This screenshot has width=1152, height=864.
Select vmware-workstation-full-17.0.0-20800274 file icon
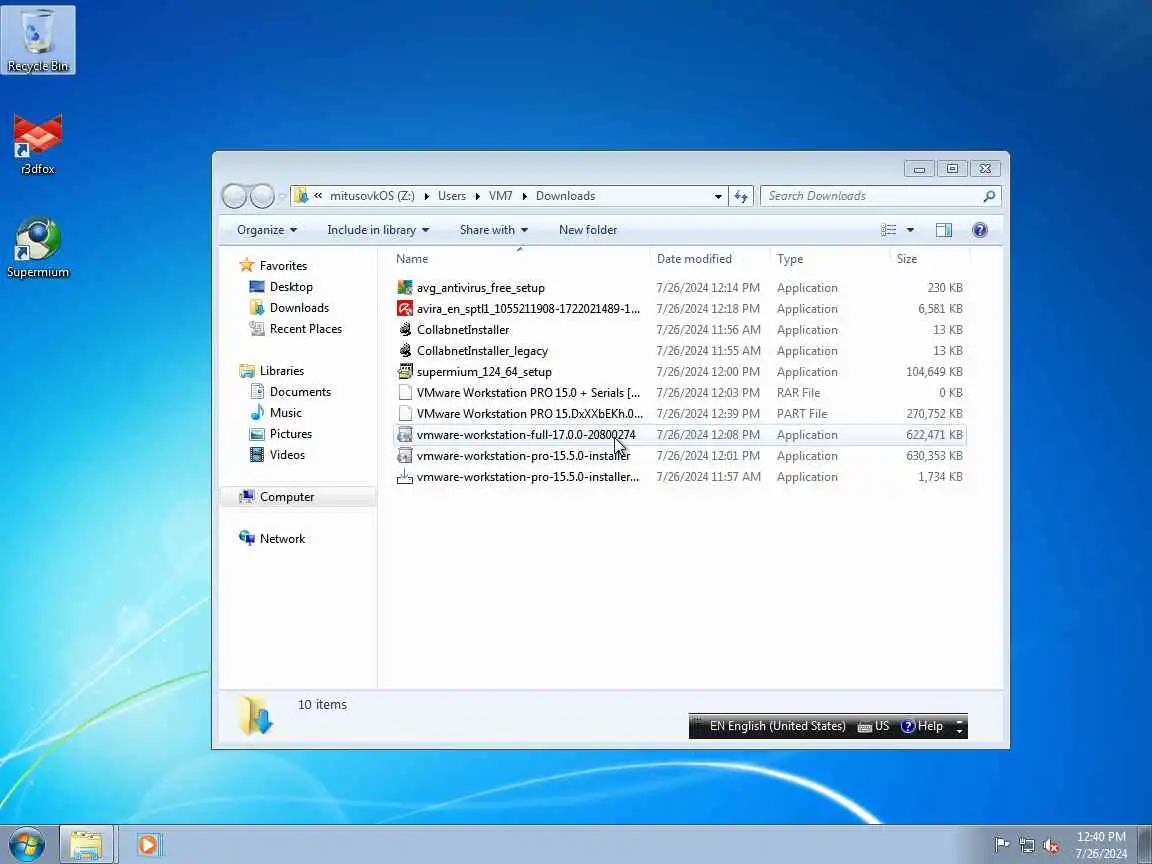click(x=405, y=435)
